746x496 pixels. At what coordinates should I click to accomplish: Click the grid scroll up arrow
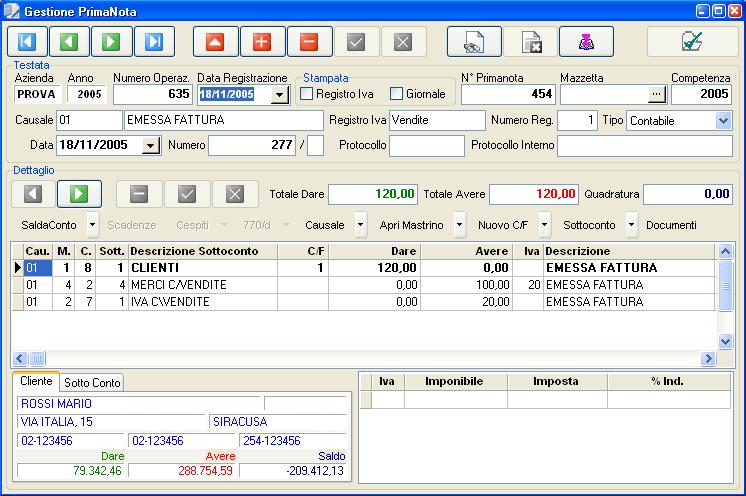(725, 251)
